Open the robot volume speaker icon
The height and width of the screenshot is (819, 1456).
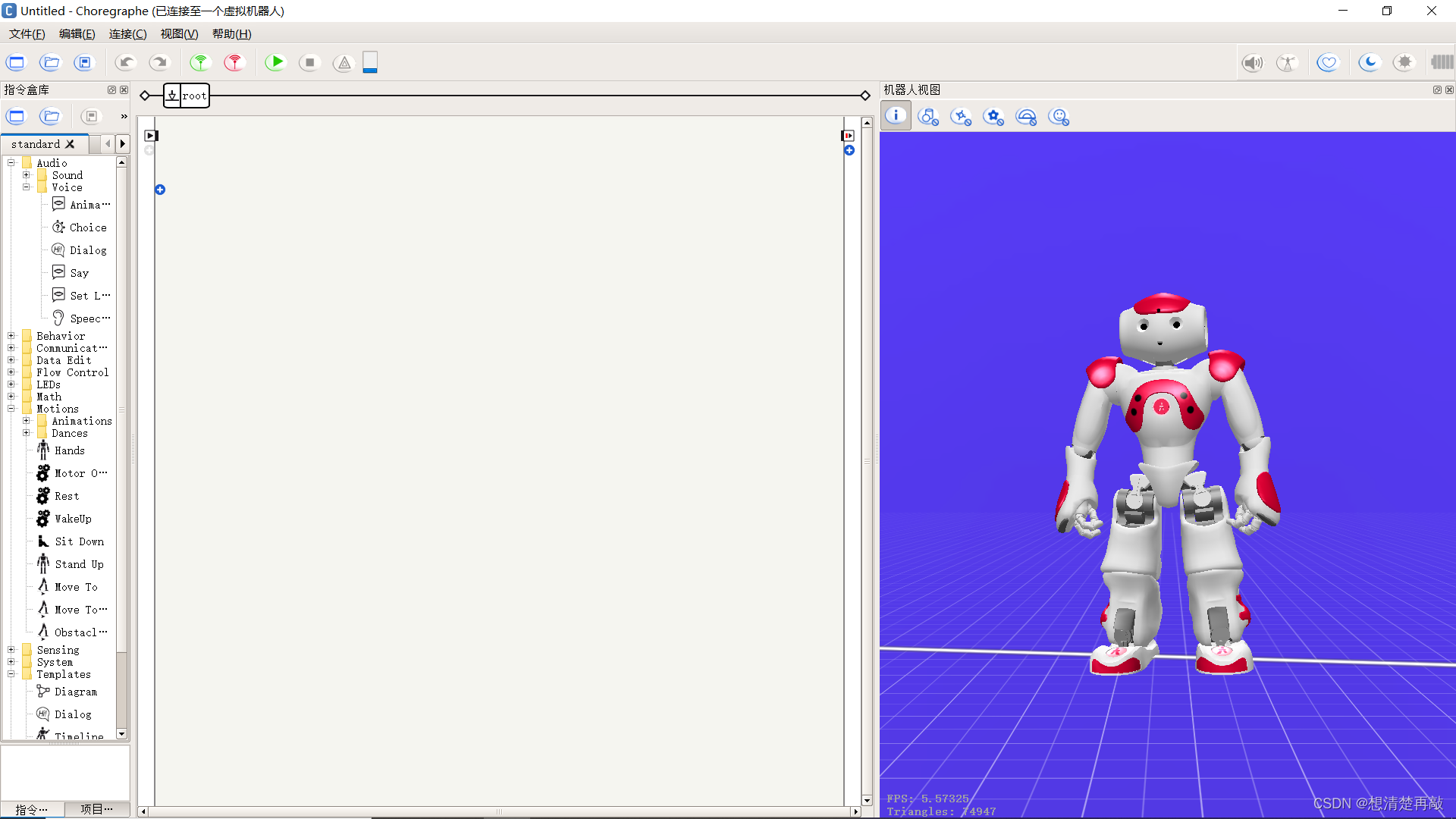pos(1252,63)
